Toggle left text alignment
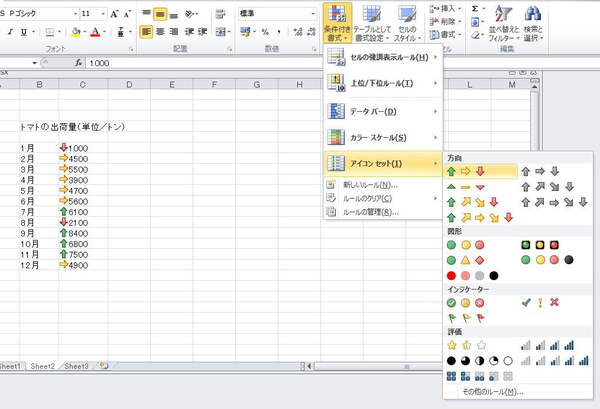The height and width of the screenshot is (409, 600). pyautogui.click(x=147, y=32)
